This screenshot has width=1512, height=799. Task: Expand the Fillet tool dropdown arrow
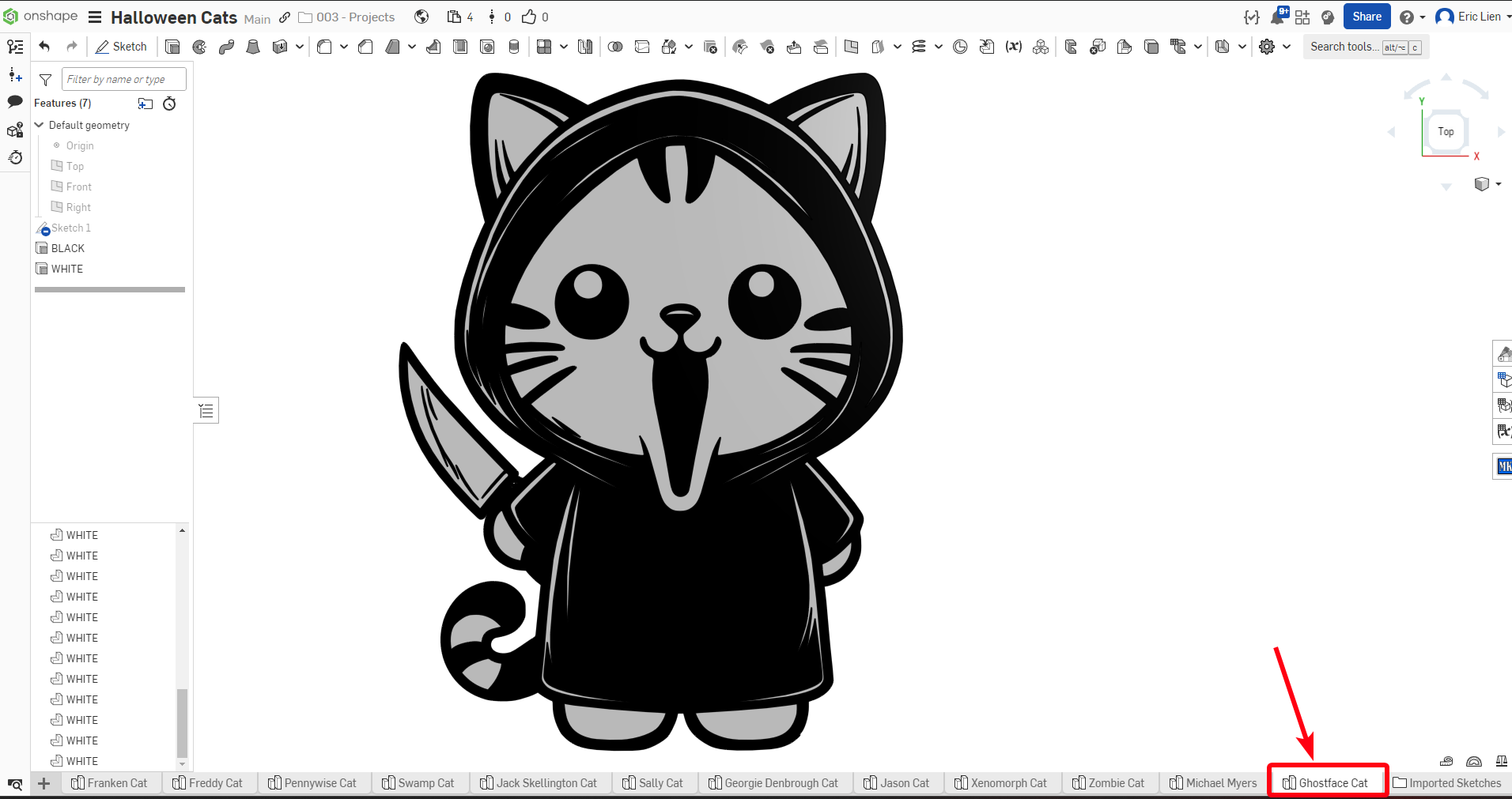(344, 47)
